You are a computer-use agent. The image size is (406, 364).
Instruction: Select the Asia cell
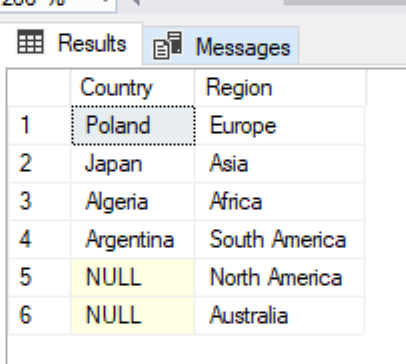click(280, 164)
